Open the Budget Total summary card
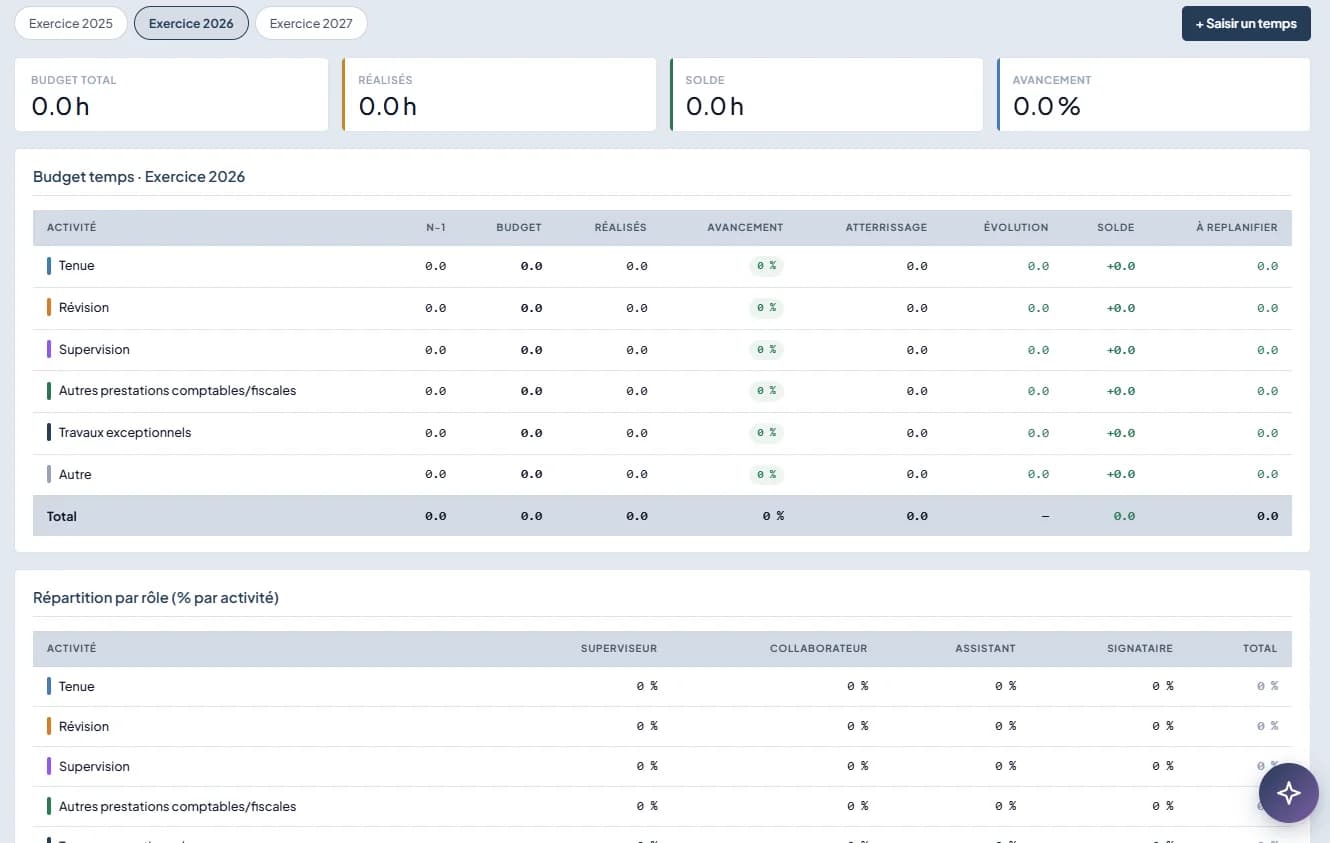 [x=171, y=95]
